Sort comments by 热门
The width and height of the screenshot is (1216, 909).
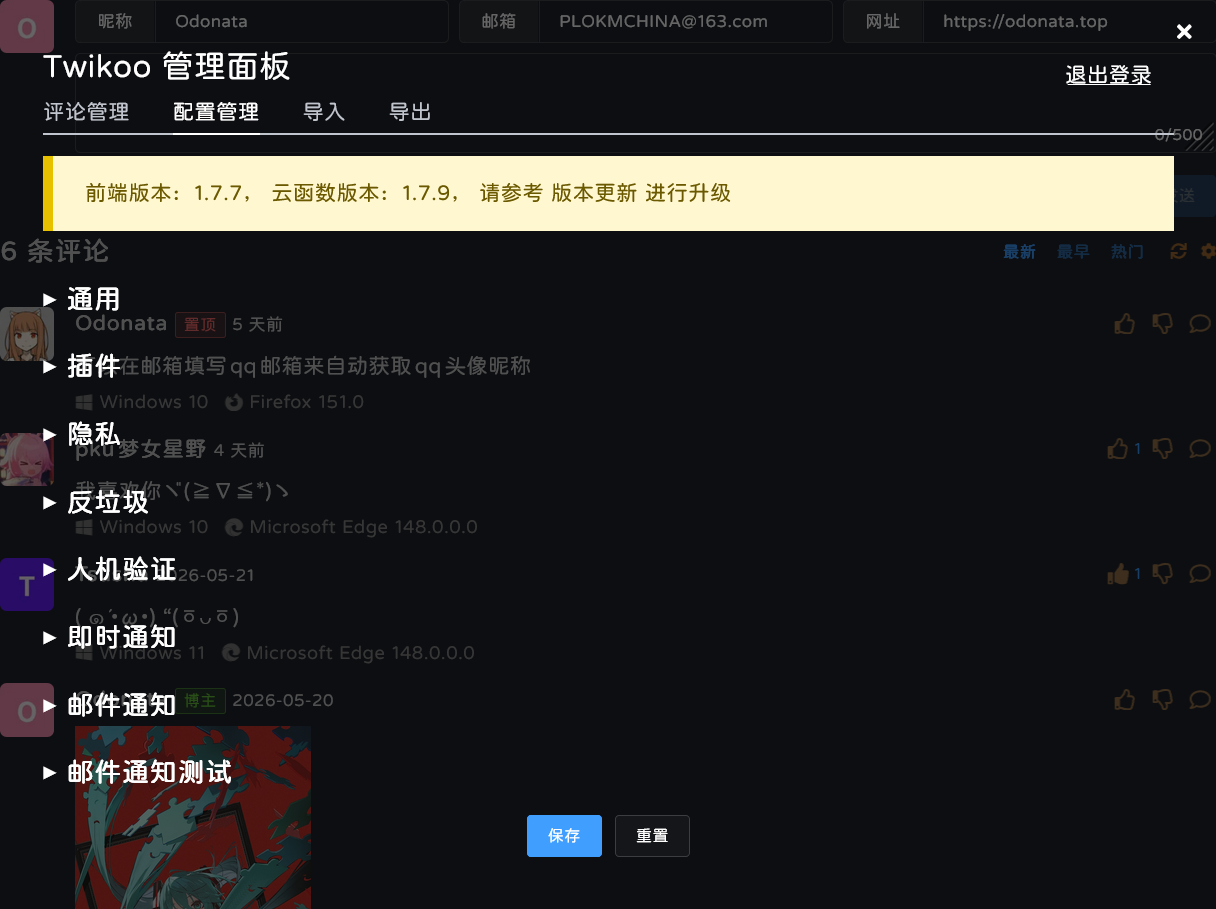(x=1127, y=252)
